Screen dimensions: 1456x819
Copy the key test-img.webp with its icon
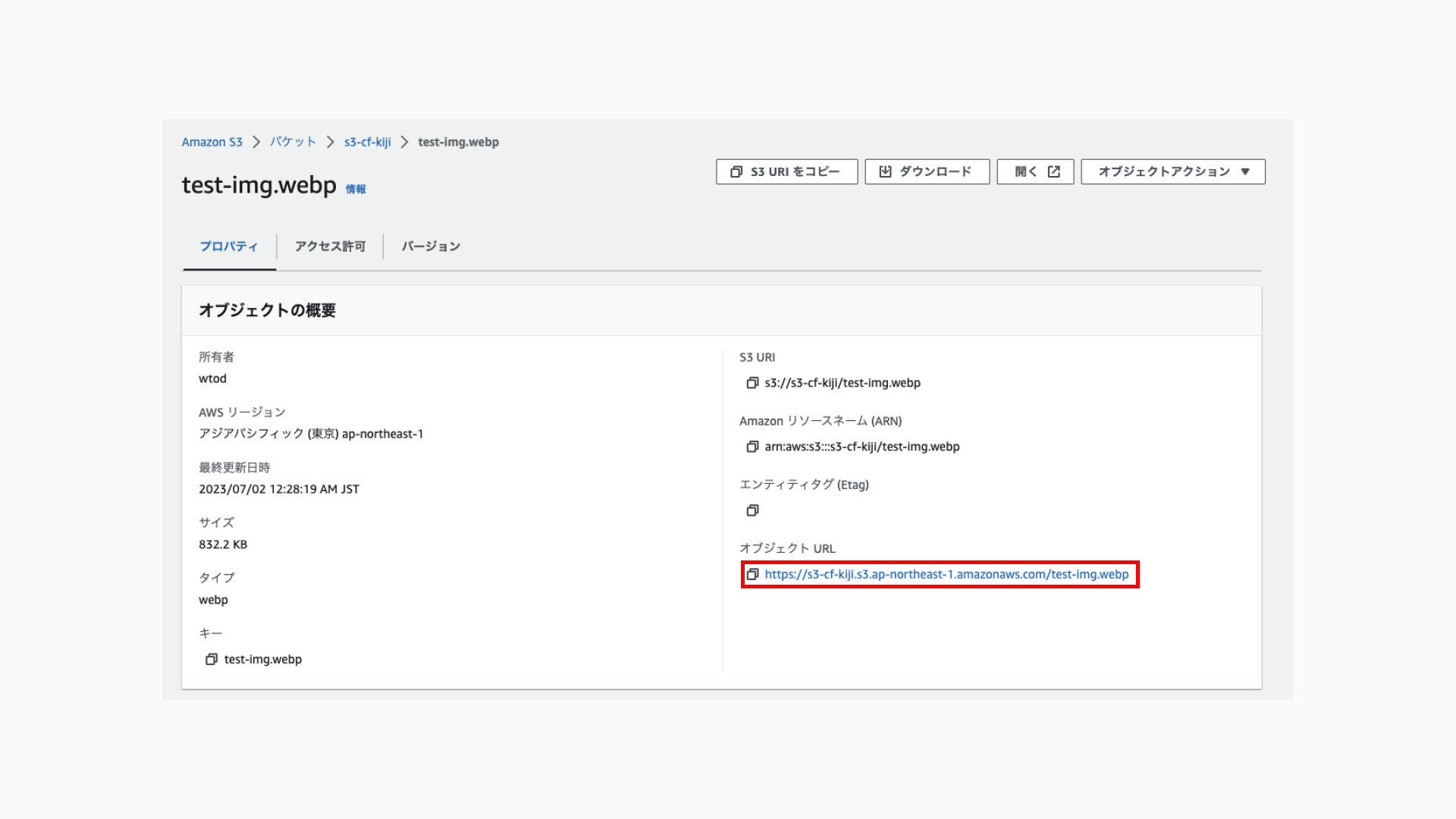pyautogui.click(x=212, y=659)
